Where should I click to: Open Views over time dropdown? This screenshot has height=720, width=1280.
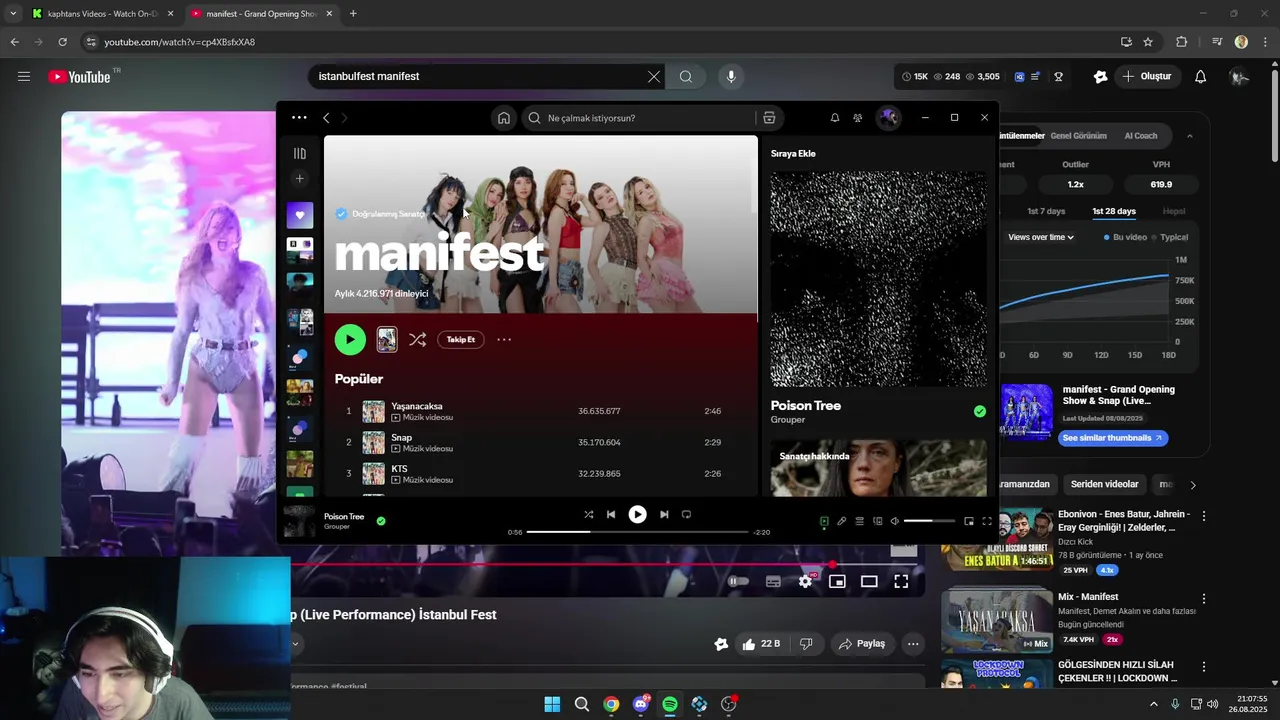(1041, 237)
